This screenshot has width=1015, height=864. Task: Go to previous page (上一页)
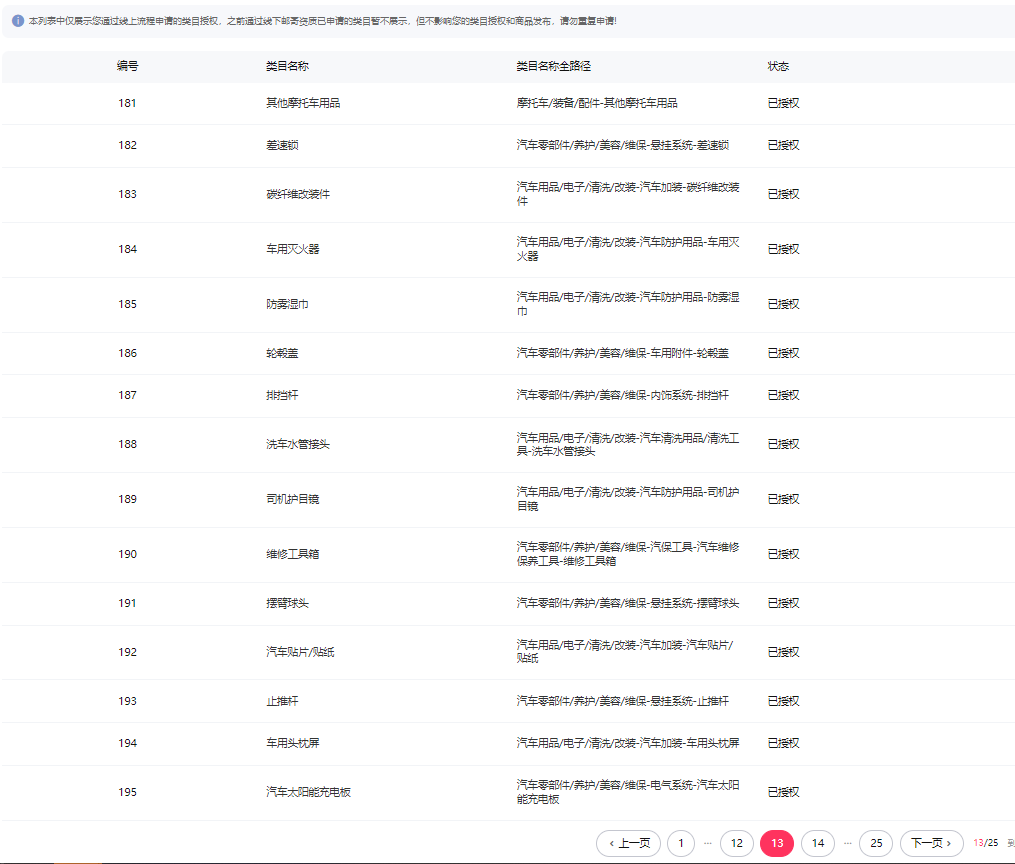[628, 843]
